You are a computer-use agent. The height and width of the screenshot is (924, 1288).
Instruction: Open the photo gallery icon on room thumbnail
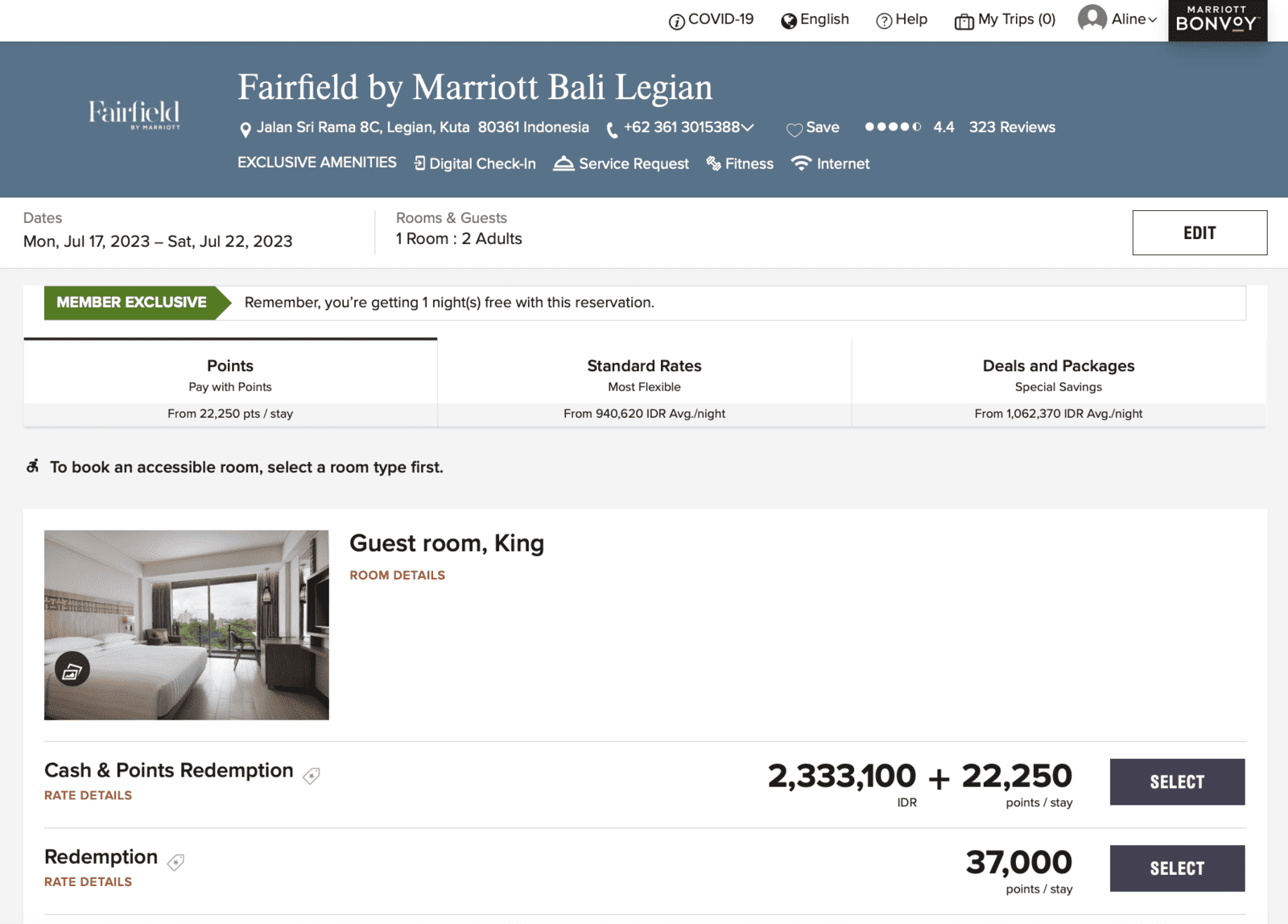(71, 669)
